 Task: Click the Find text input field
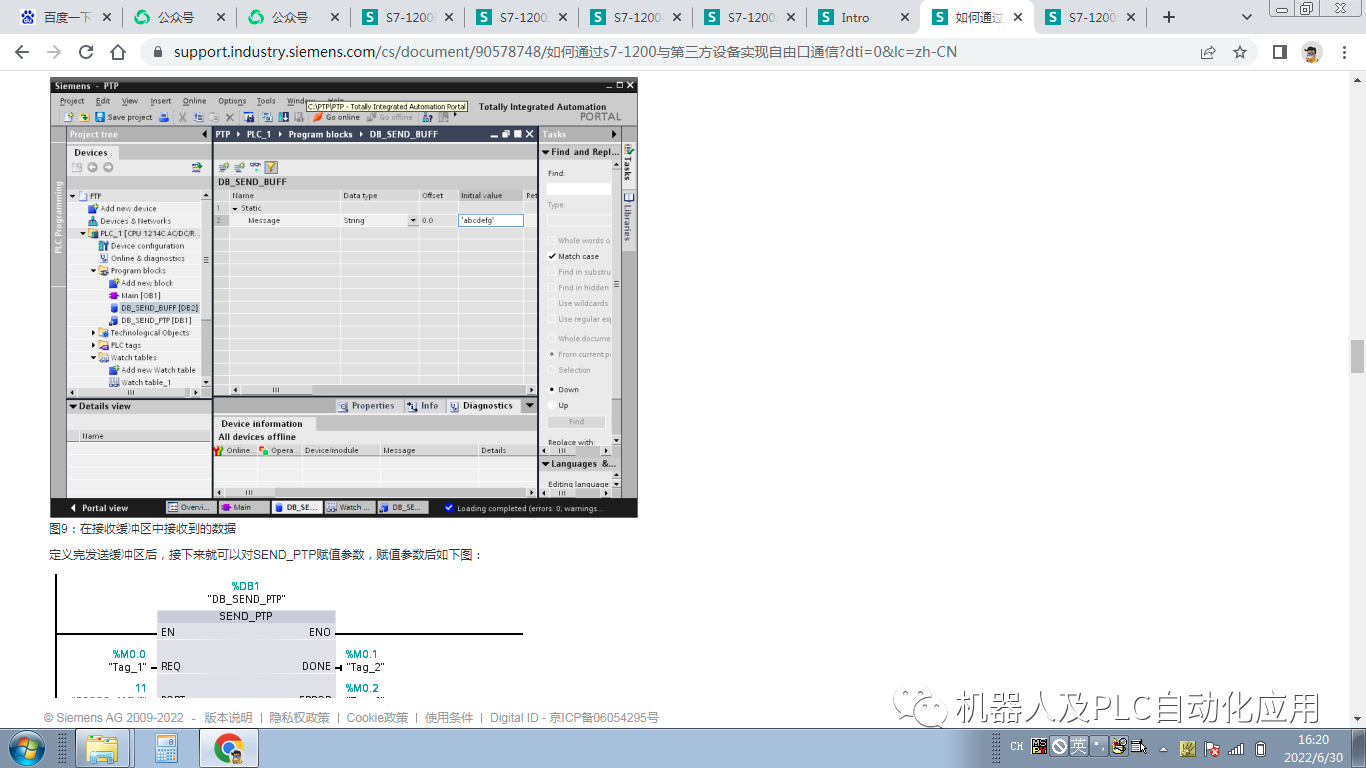point(578,188)
